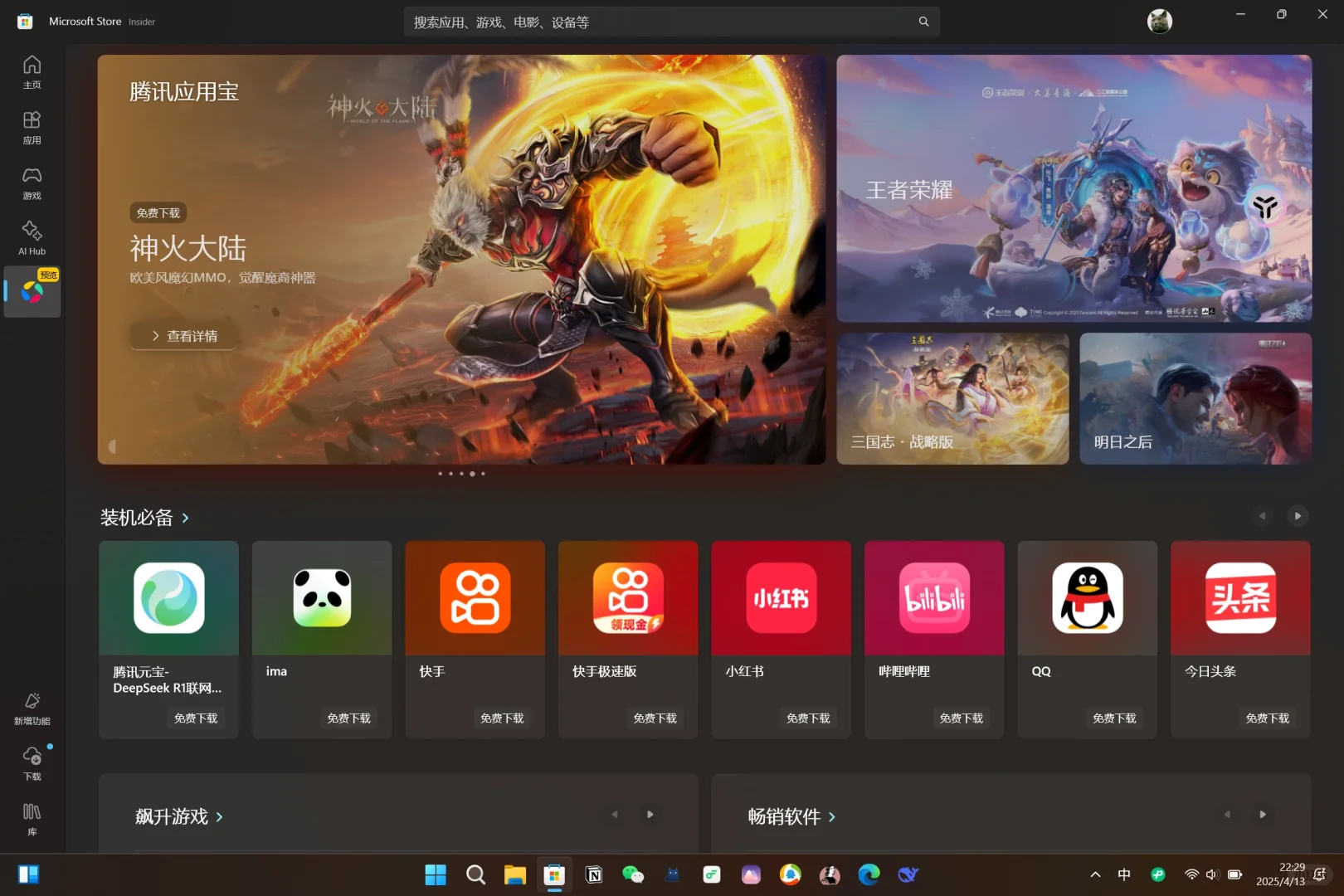This screenshot has height=896, width=1344.
Task: Open the Downloads (下载) sidebar icon
Action: (32, 763)
